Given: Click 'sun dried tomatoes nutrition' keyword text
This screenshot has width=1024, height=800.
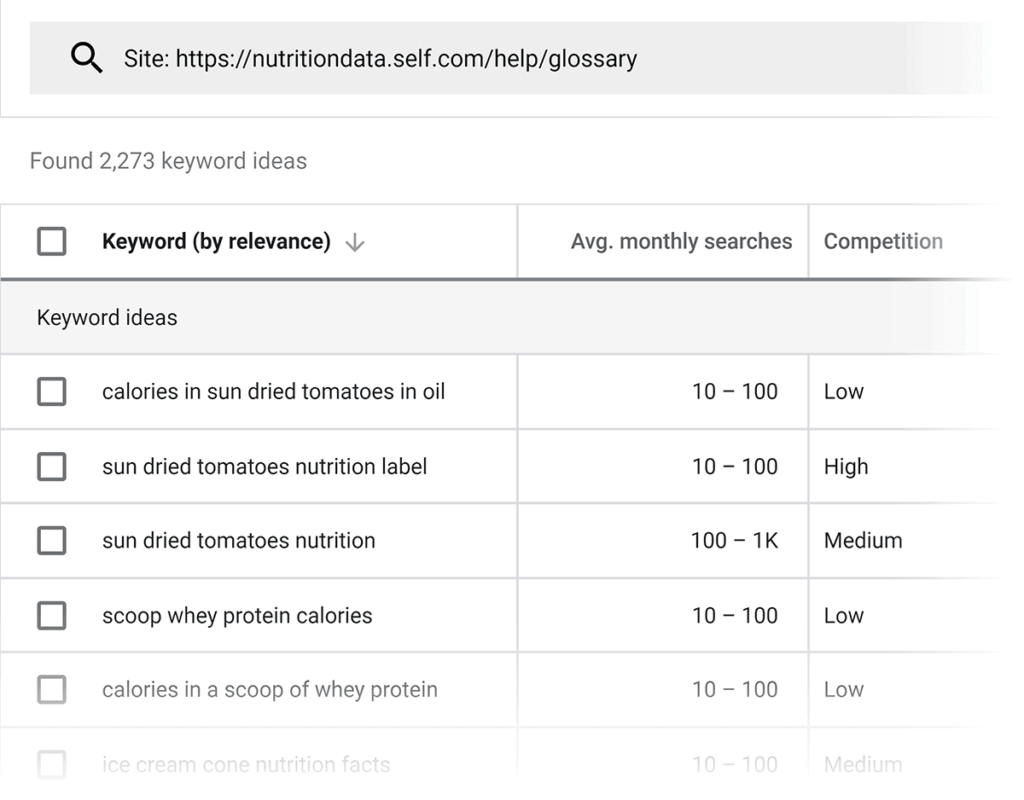Looking at the screenshot, I should tap(238, 541).
